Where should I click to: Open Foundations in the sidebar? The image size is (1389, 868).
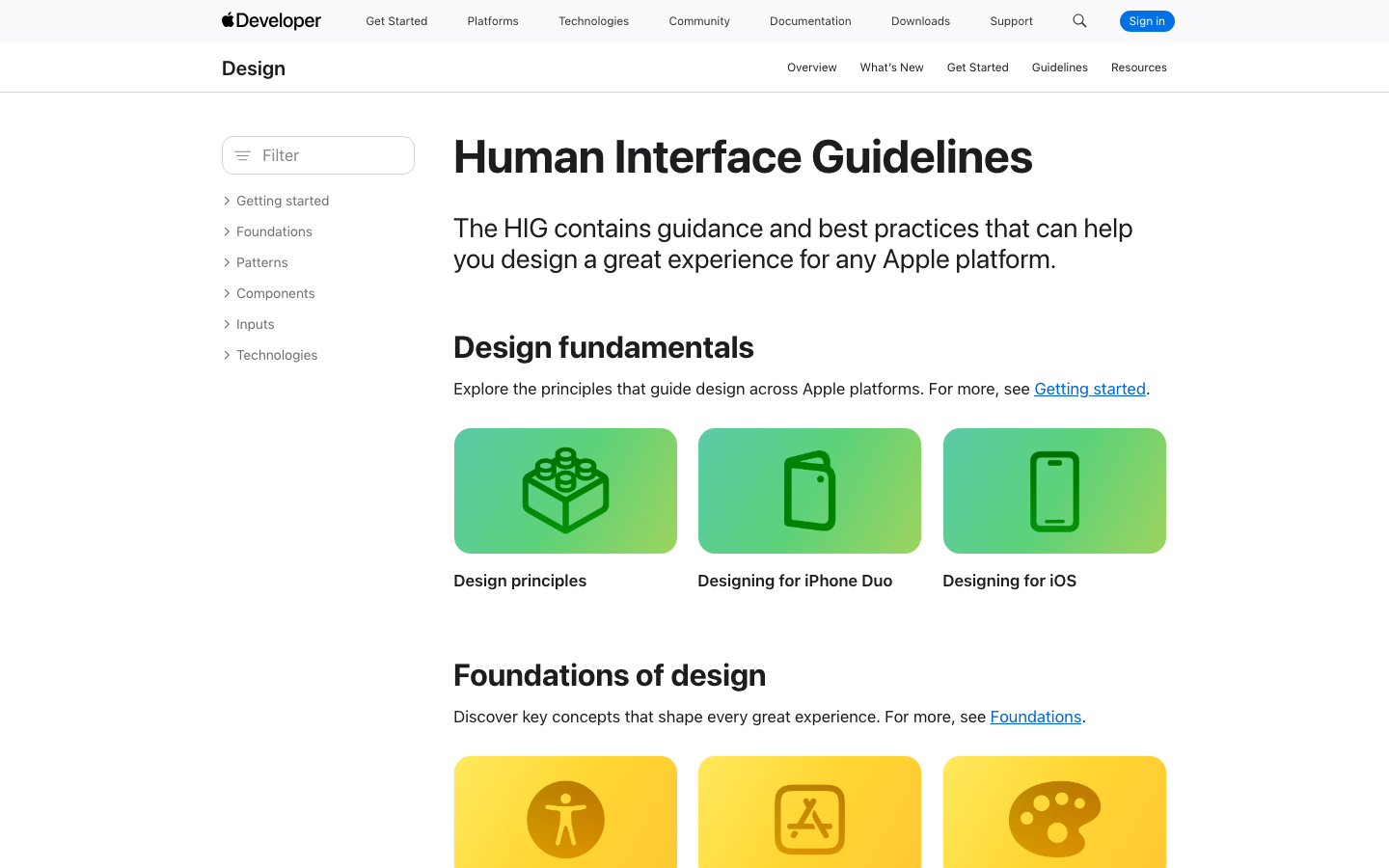point(274,231)
